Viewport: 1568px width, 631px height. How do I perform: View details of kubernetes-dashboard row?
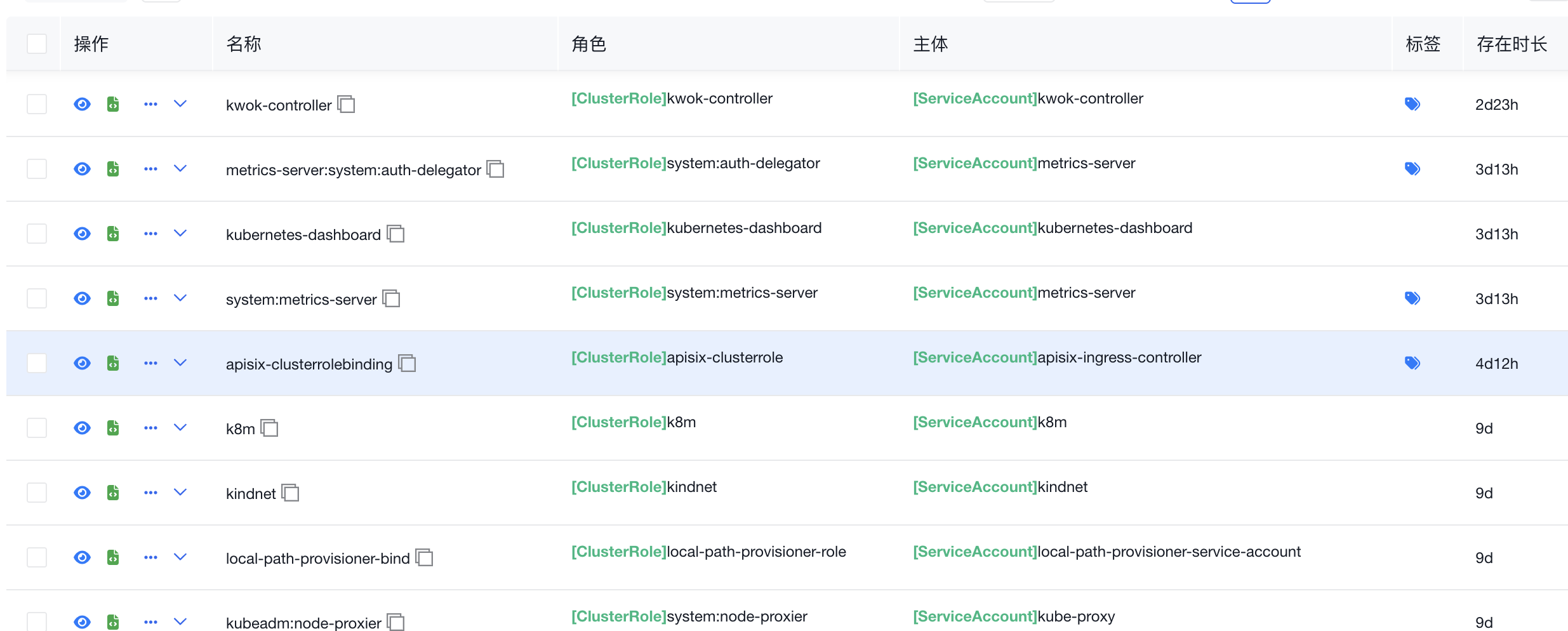click(82, 234)
